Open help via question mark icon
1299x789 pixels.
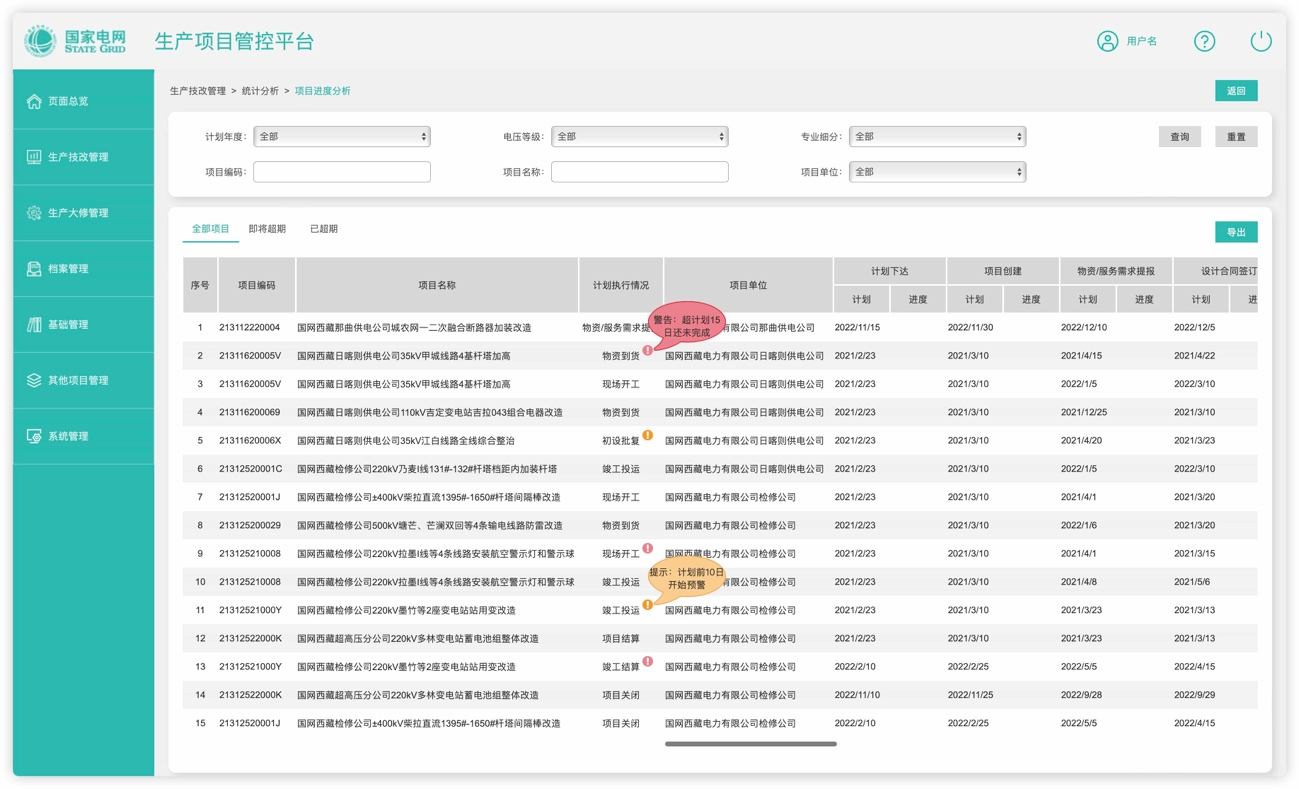tap(1204, 41)
